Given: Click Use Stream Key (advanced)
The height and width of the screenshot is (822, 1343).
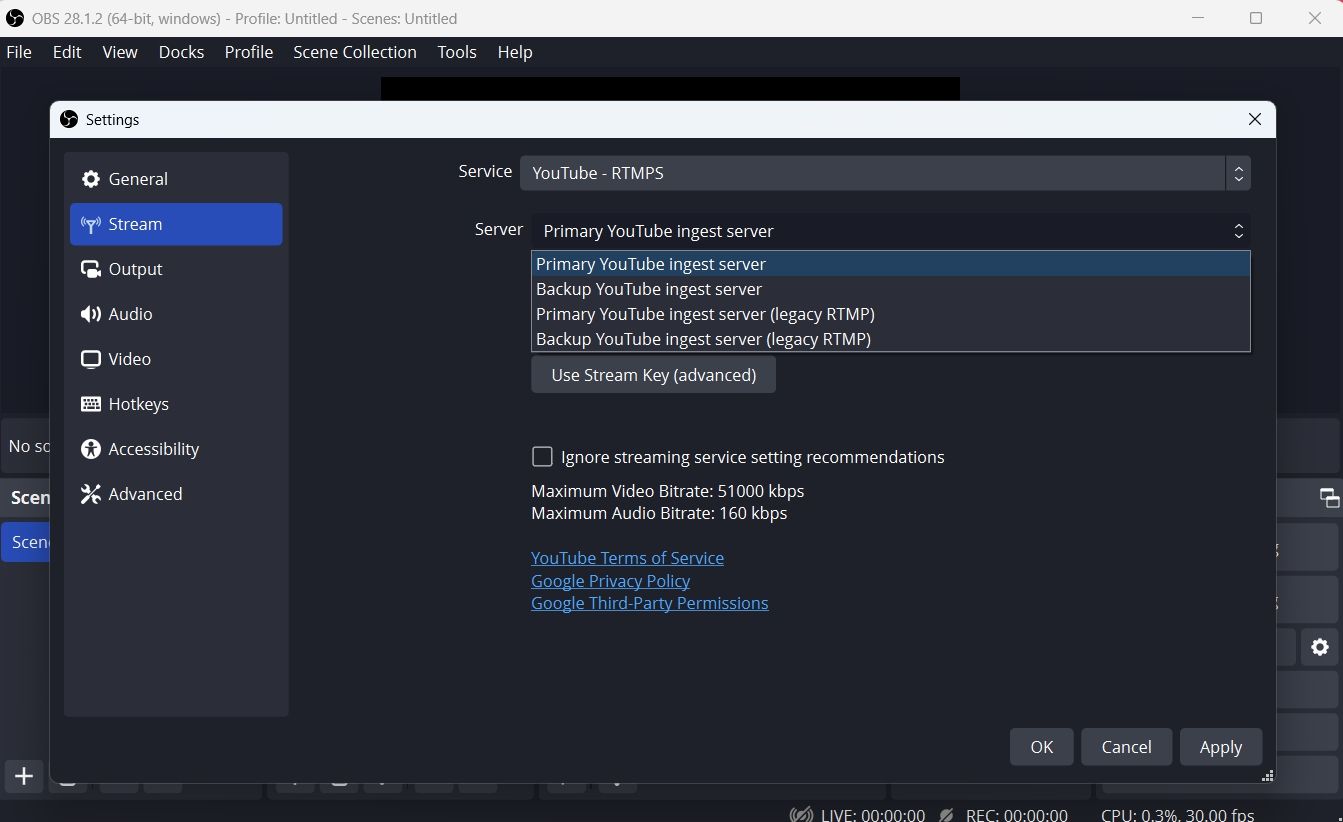Looking at the screenshot, I should (653, 374).
